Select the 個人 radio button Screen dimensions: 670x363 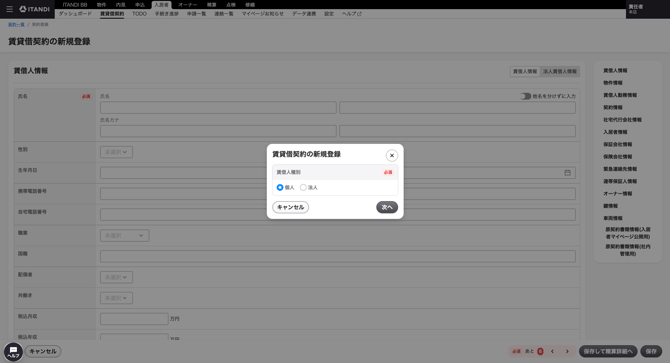tap(280, 187)
